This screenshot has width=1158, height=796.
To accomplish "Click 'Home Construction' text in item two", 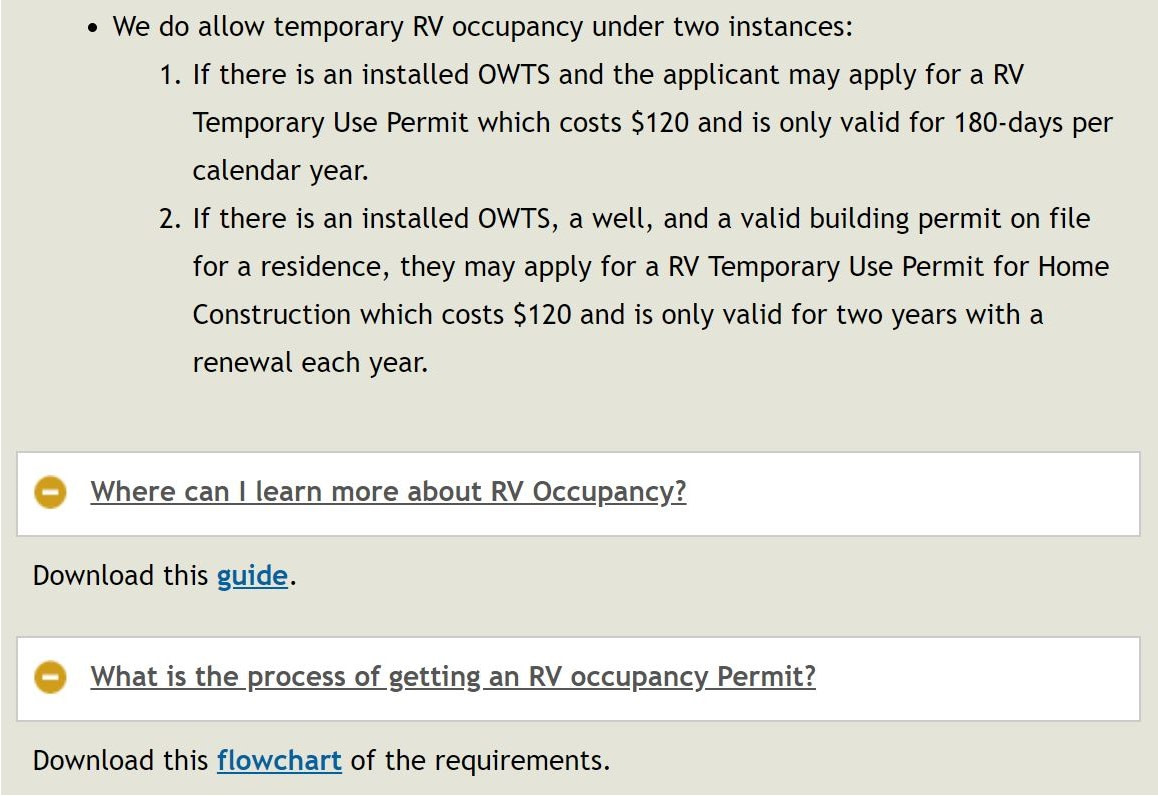I will click(650, 290).
